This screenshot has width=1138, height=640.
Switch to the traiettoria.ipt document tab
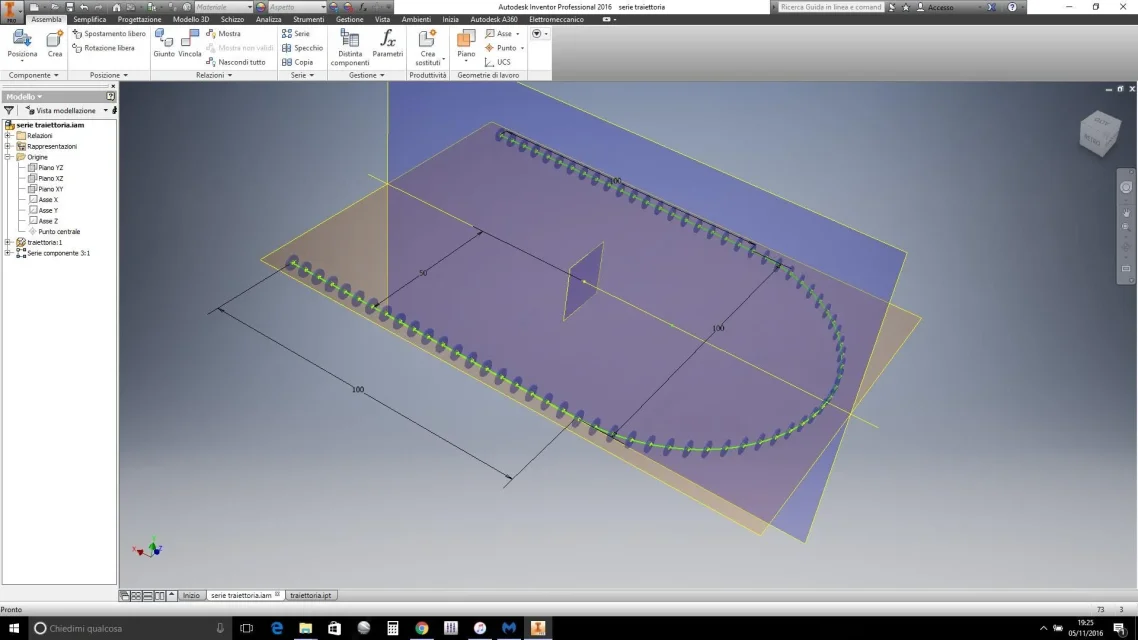(x=310, y=595)
